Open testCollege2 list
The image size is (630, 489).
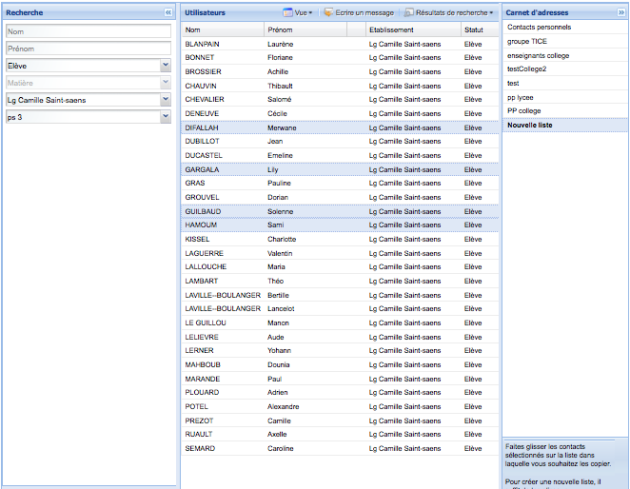point(565,69)
